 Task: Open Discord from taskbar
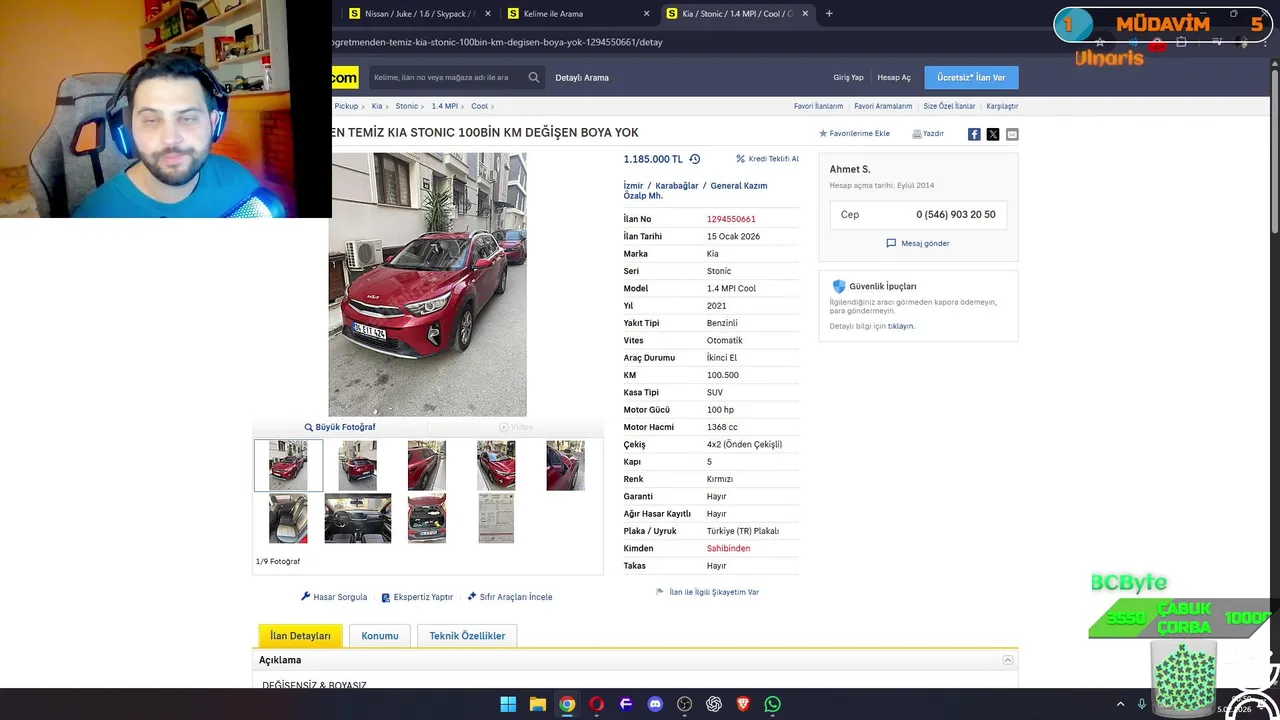click(655, 704)
